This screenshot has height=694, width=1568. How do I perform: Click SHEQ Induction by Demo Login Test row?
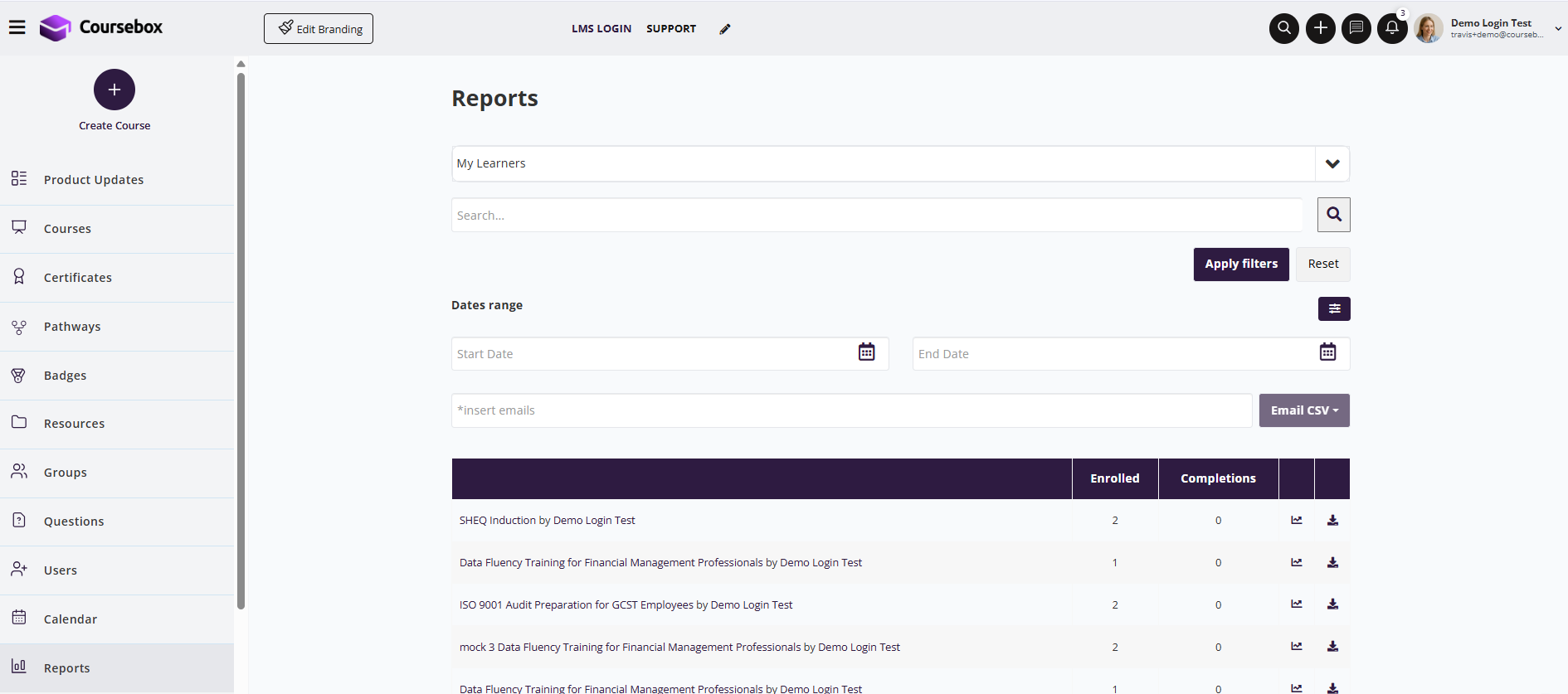901,521
